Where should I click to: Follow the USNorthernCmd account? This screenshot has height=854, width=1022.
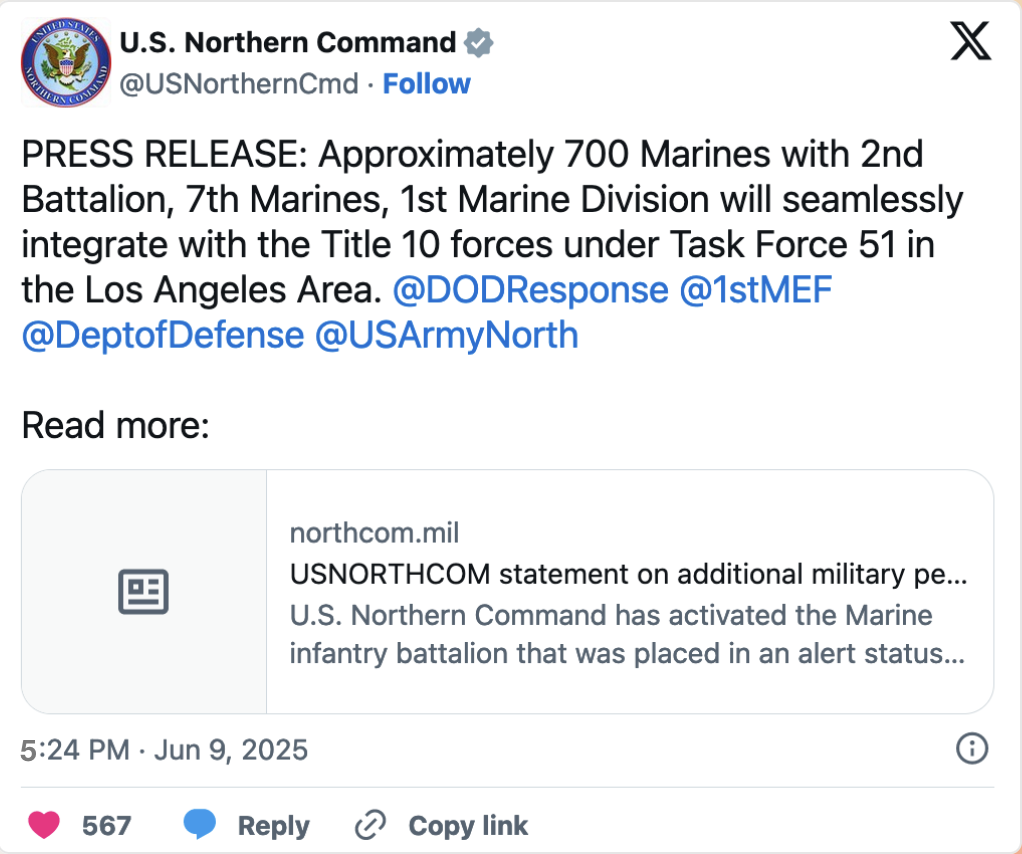click(x=426, y=83)
